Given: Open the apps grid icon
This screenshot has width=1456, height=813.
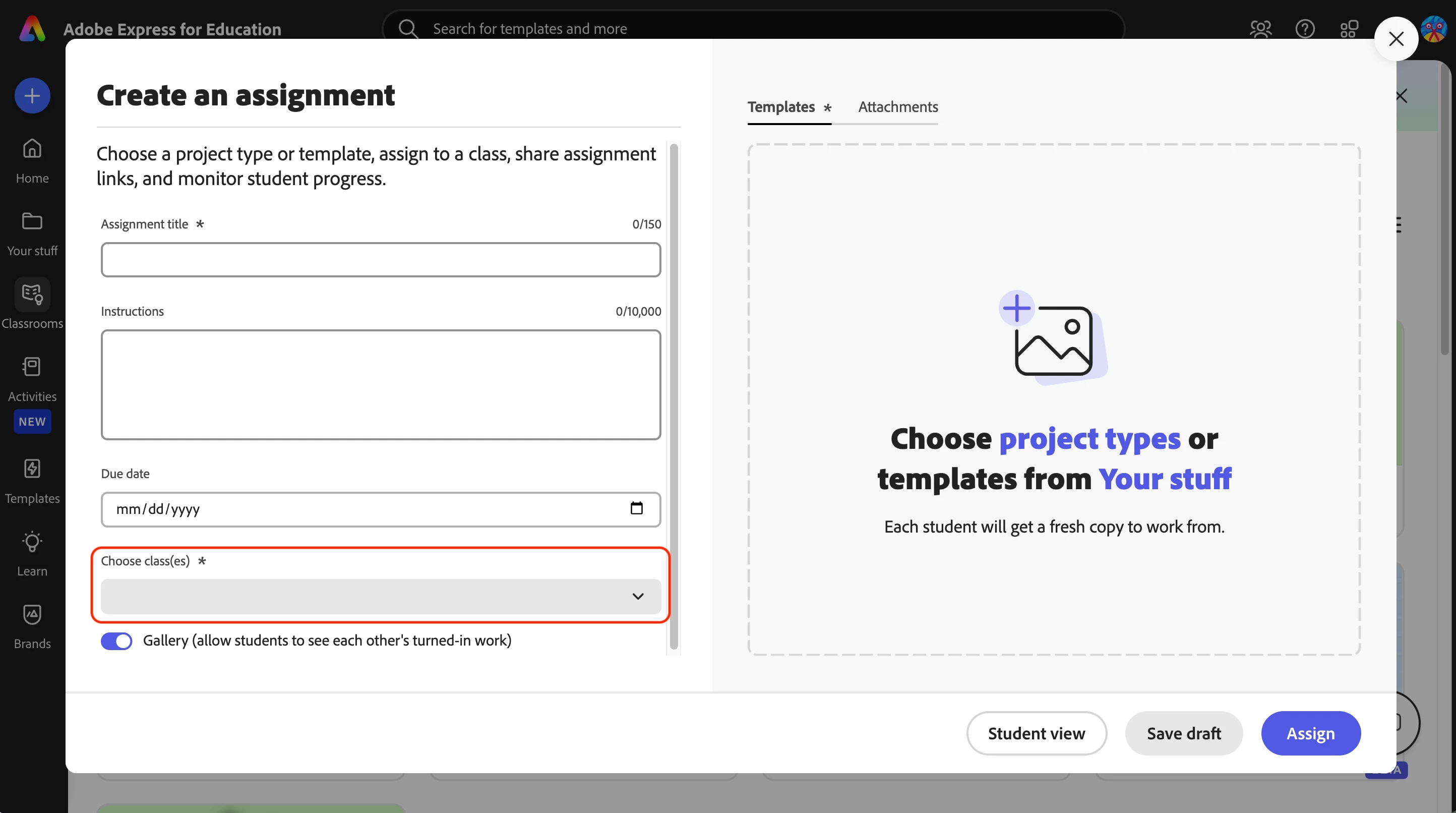Looking at the screenshot, I should 1349,28.
